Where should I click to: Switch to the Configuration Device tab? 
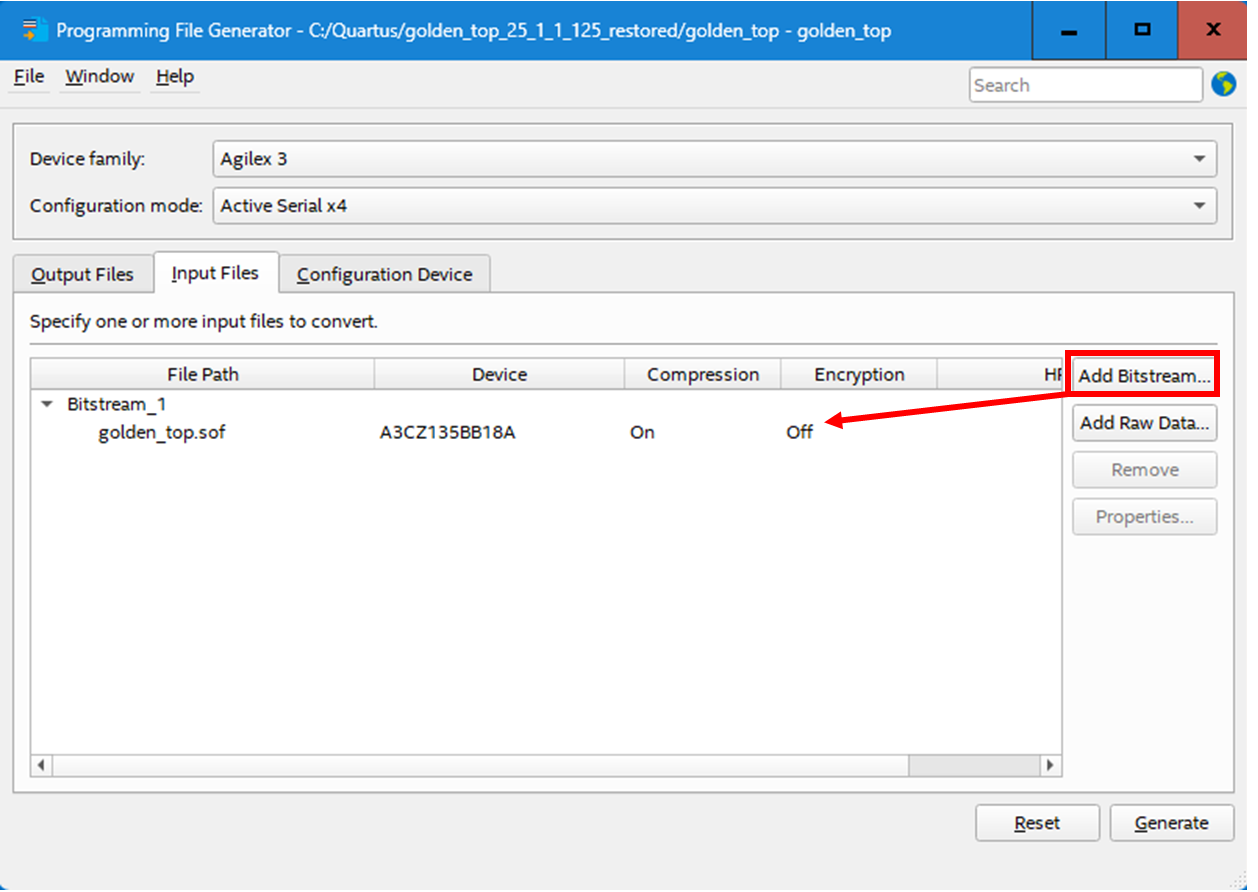tap(384, 274)
